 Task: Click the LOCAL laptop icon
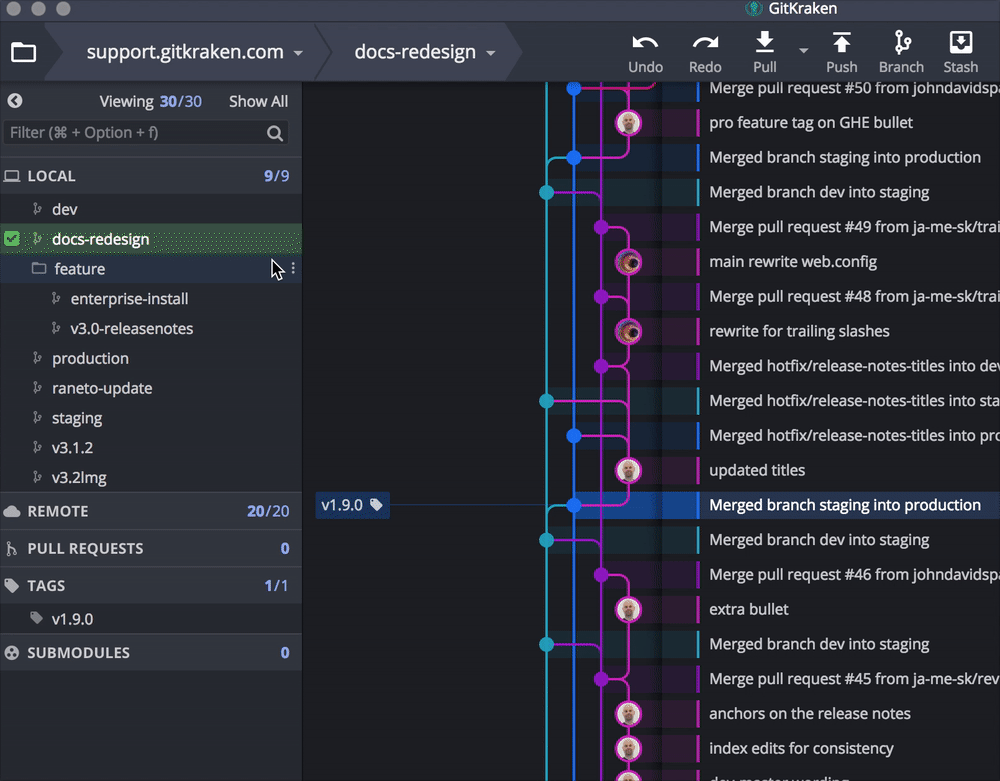11,176
